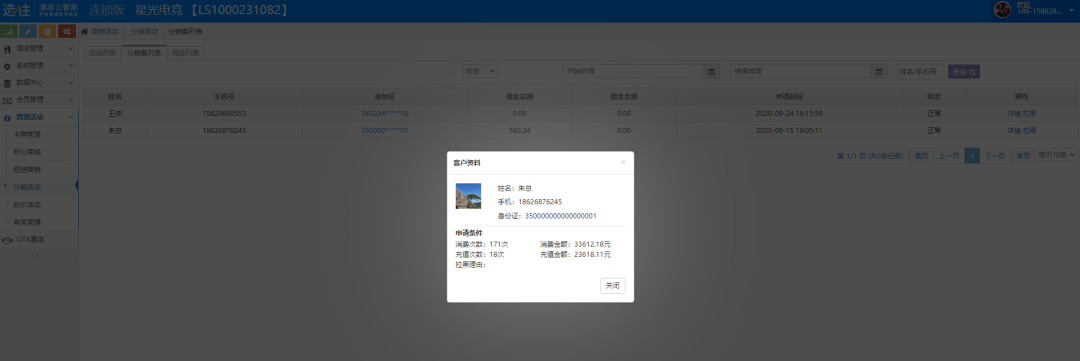Switch to the 佣金列表 tab
This screenshot has height=361, width=1080.
pyautogui.click(x=185, y=53)
